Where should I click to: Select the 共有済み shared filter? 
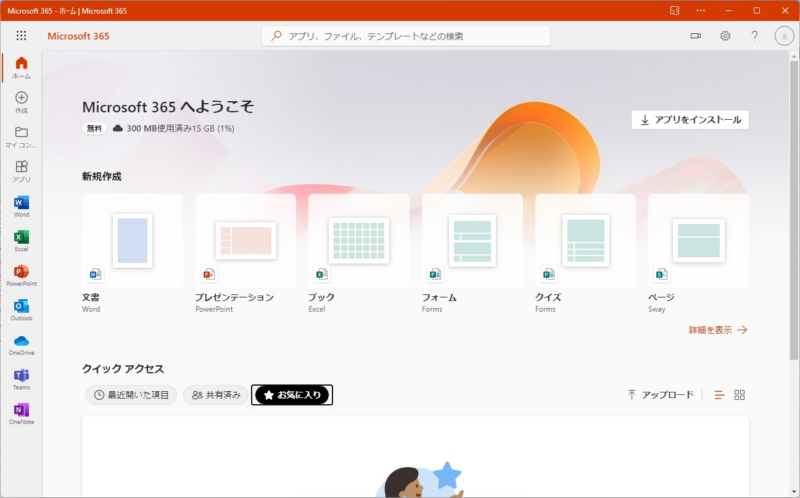pyautogui.click(x=216, y=395)
